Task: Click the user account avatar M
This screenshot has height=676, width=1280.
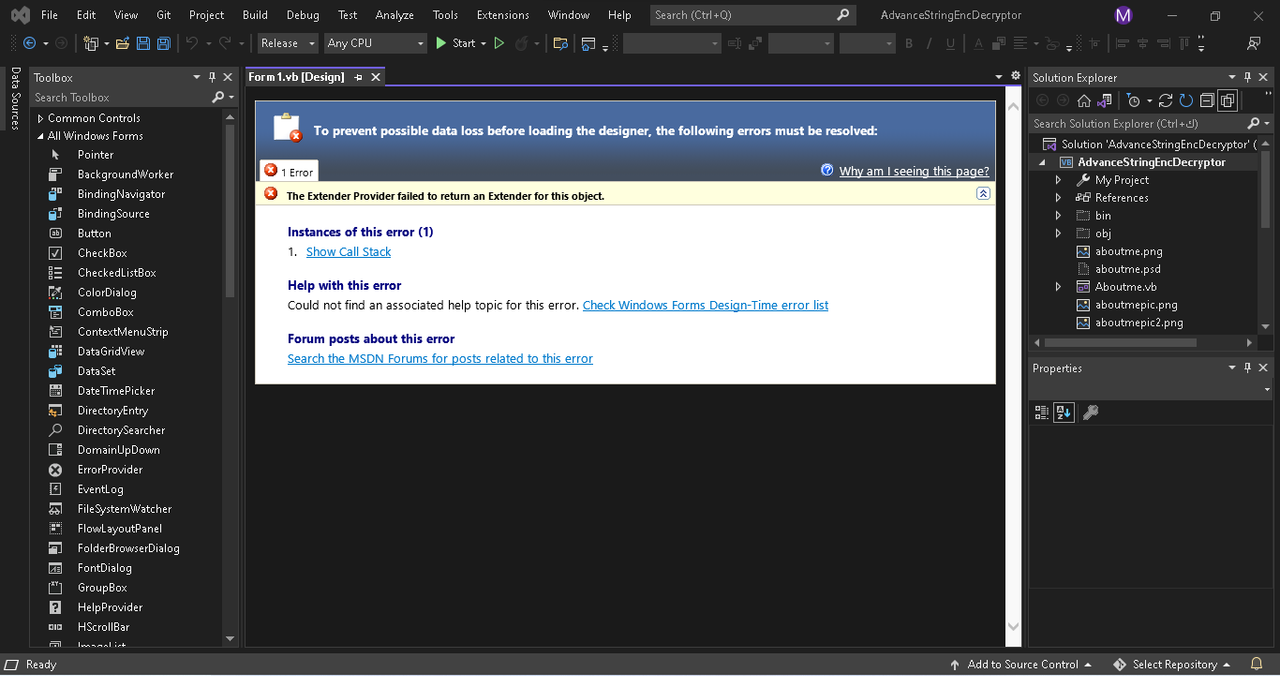Action: [1123, 15]
